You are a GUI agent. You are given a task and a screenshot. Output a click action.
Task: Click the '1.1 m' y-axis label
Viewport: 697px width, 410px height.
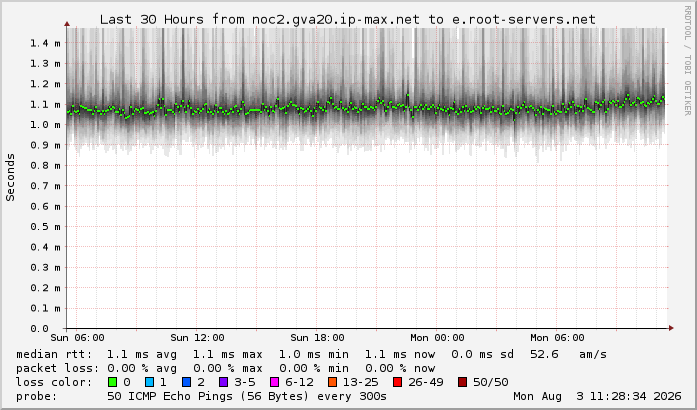45,105
